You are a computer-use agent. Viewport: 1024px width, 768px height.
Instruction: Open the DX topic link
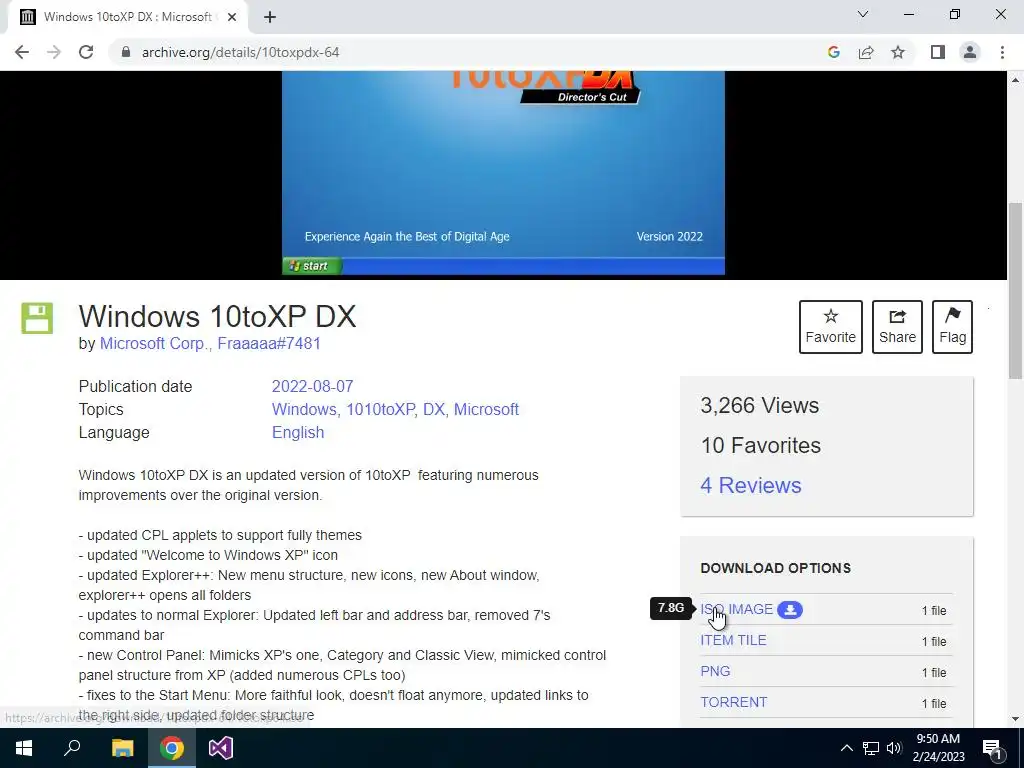pyautogui.click(x=434, y=409)
